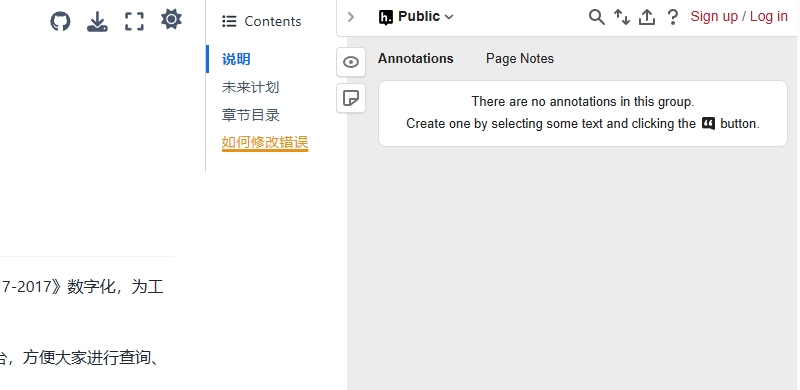Click the quote annotate icon in message
This screenshot has width=800, height=390.
click(x=708, y=124)
